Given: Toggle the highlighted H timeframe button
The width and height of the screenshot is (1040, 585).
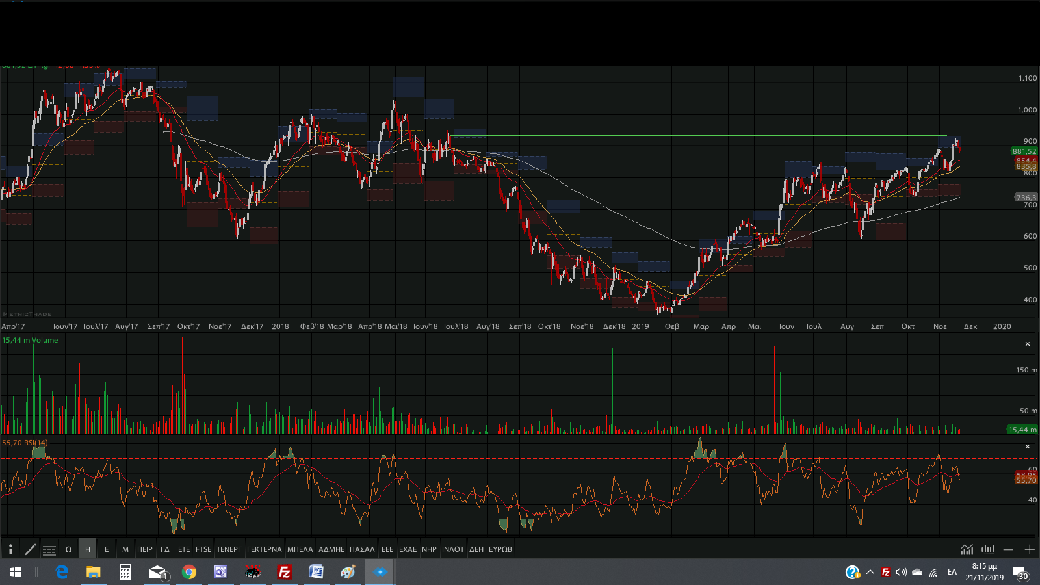Looking at the screenshot, I should (x=88, y=549).
